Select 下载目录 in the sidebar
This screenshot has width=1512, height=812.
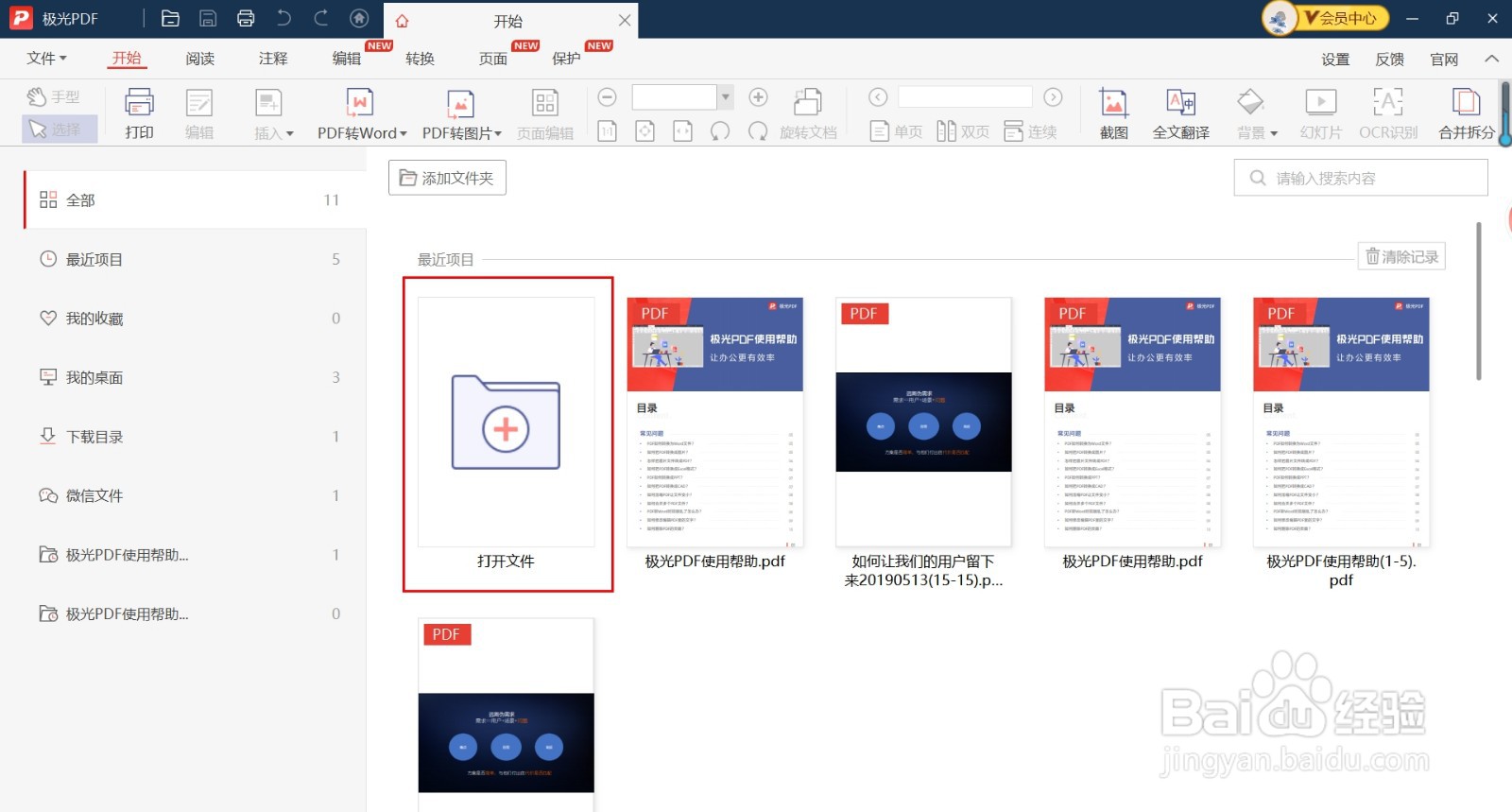click(x=195, y=437)
